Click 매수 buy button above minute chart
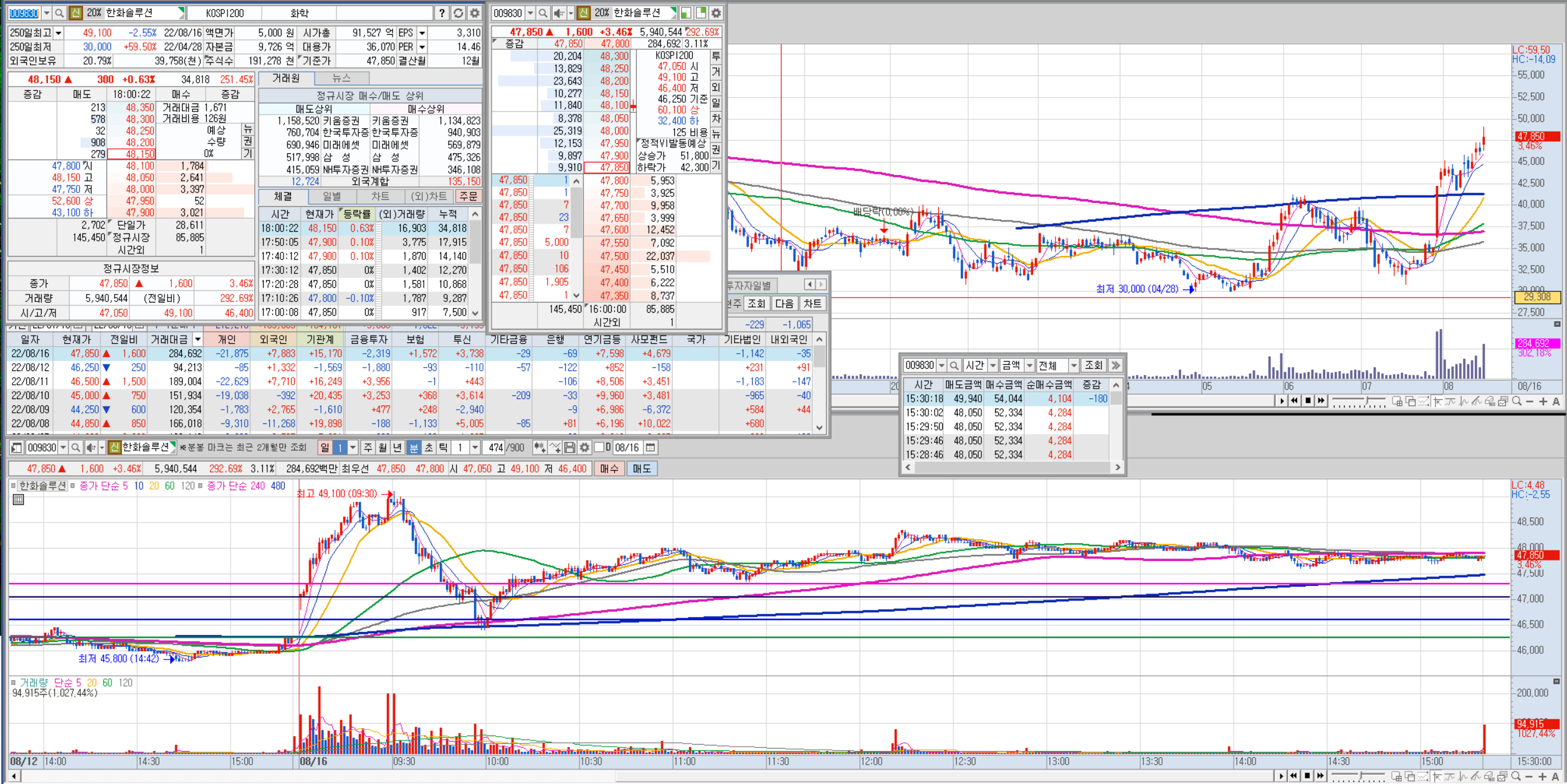The width and height of the screenshot is (1567, 784). [x=609, y=468]
